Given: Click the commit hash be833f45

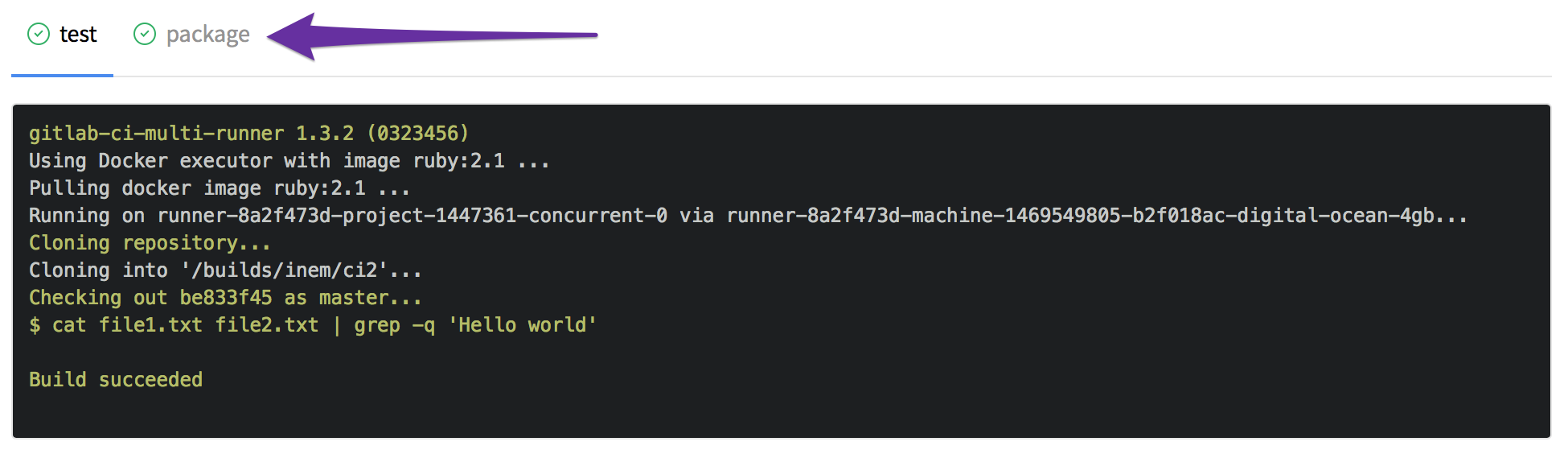Looking at the screenshot, I should tap(226, 297).
